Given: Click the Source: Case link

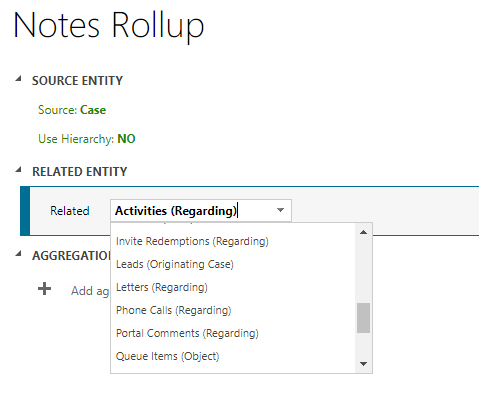Looking at the screenshot, I should pos(72,110).
